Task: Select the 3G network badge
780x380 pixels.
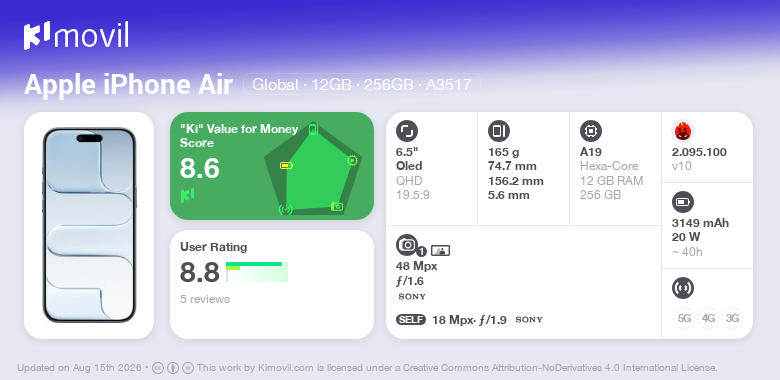Action: [732, 318]
